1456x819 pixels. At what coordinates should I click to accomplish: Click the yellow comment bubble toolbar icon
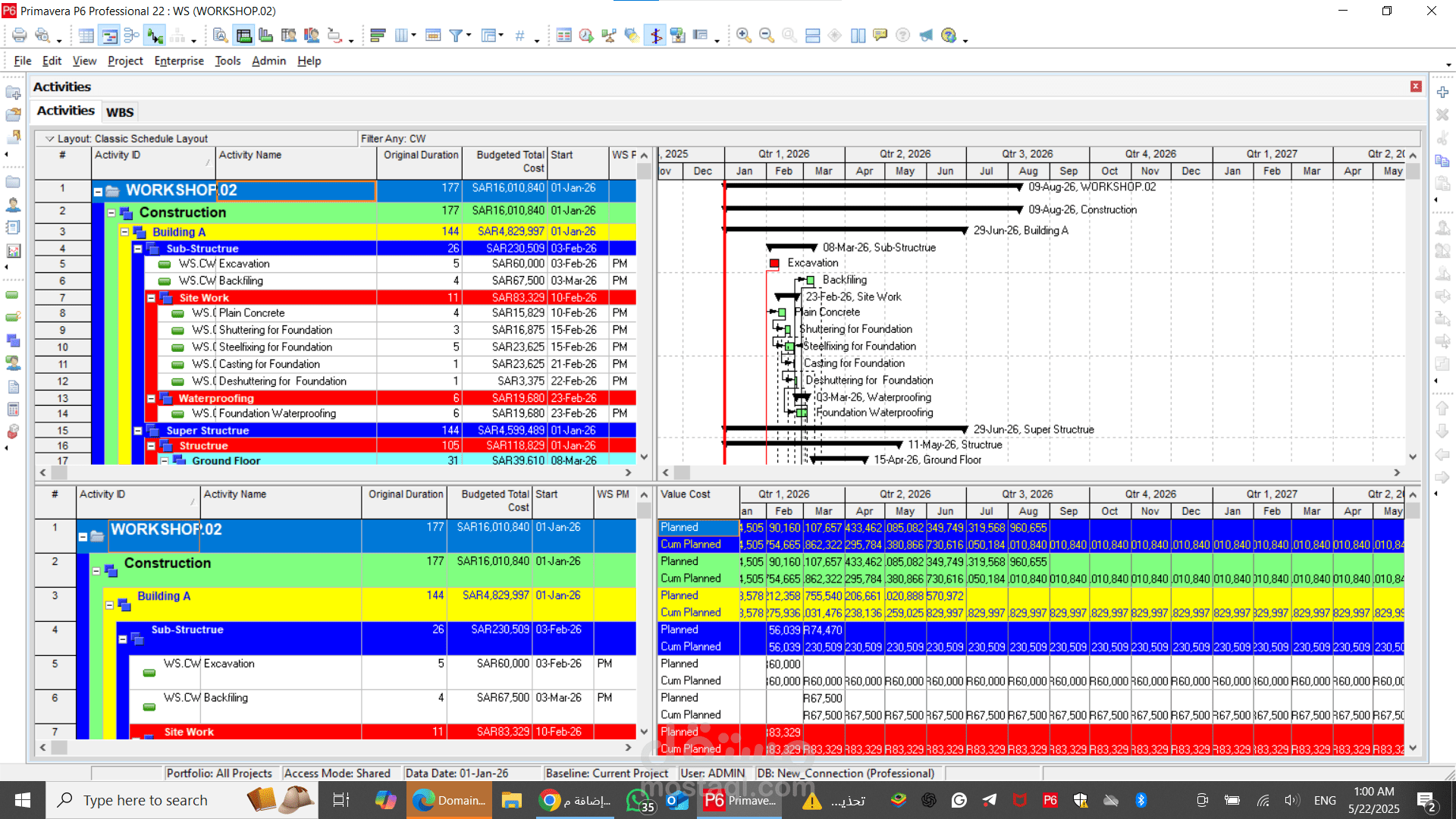pyautogui.click(x=880, y=36)
